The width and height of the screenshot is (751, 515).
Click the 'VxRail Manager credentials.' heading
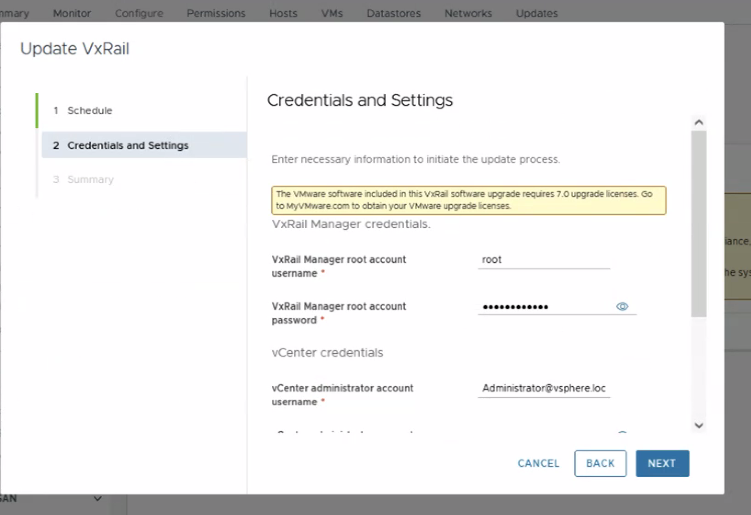pyautogui.click(x=351, y=224)
